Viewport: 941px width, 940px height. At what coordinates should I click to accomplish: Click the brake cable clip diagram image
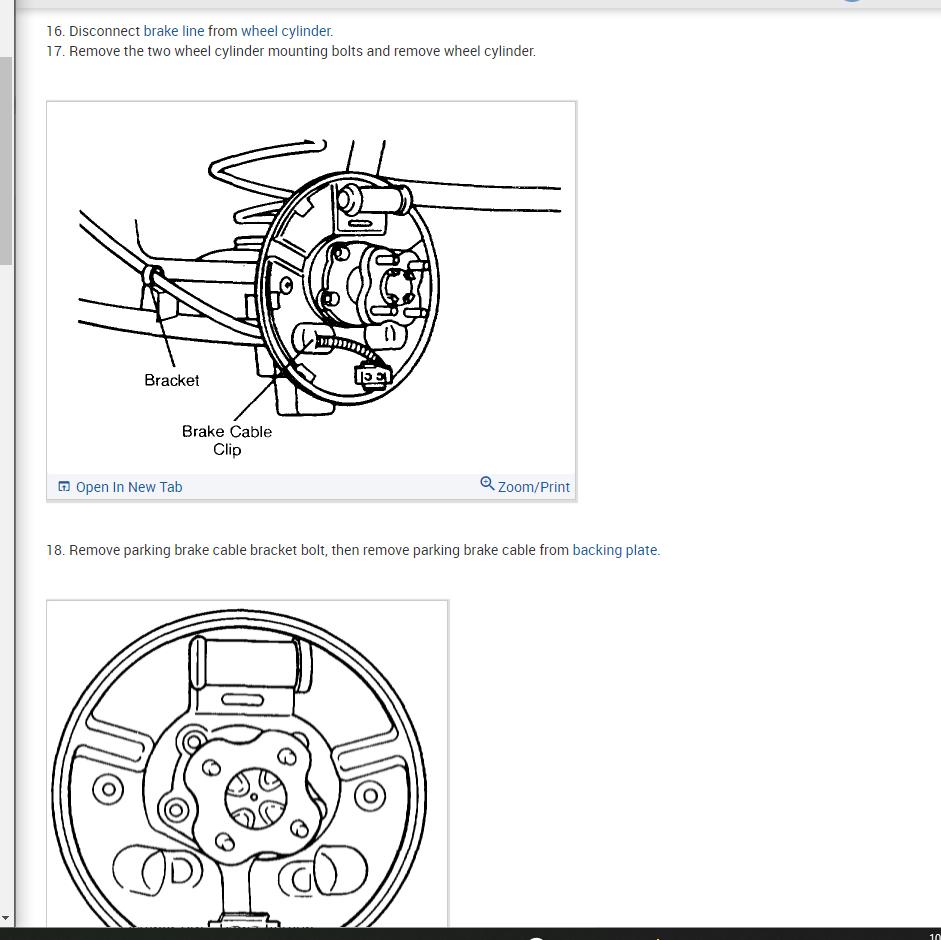[x=311, y=288]
